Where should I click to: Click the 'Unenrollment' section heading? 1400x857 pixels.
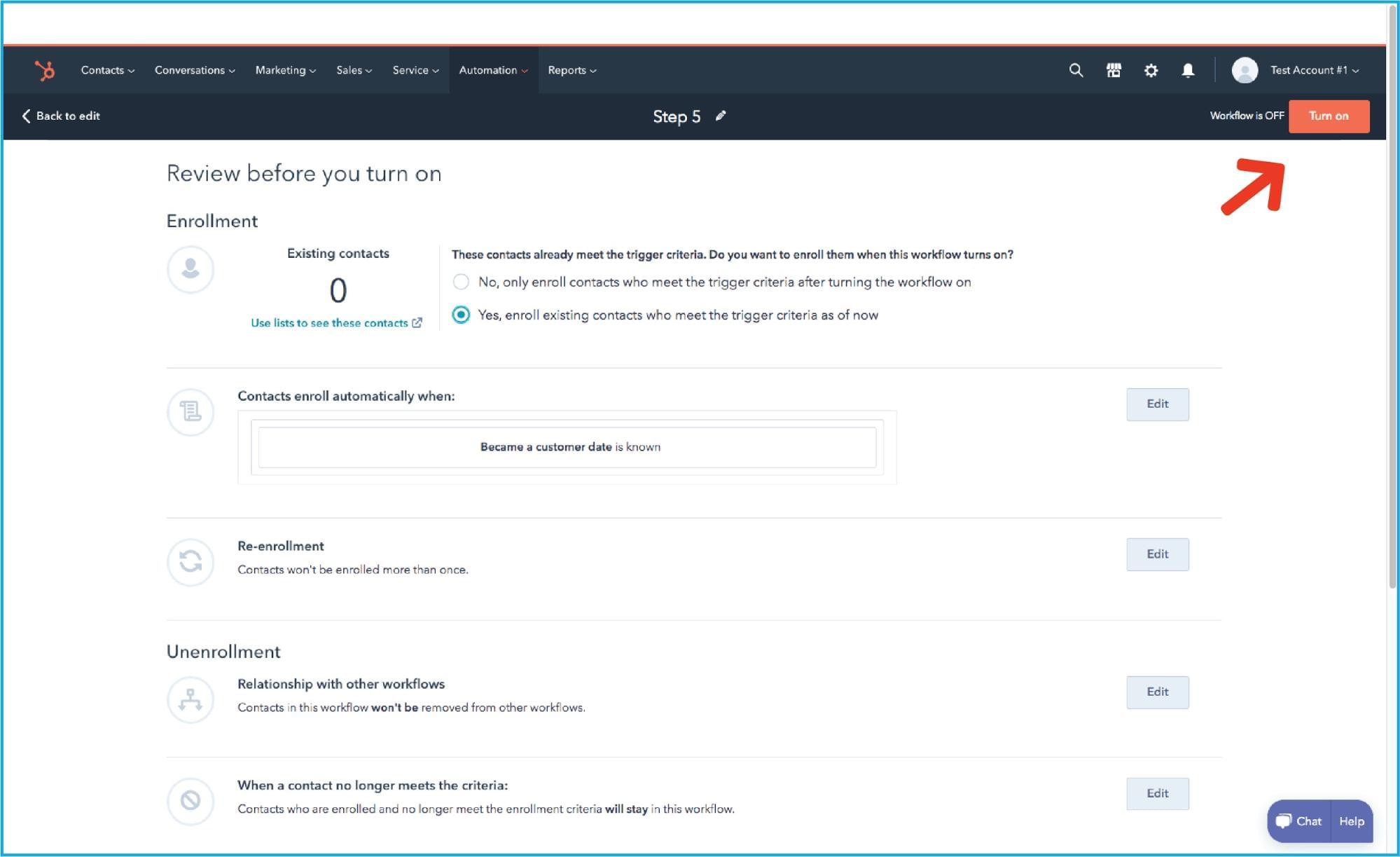(223, 652)
